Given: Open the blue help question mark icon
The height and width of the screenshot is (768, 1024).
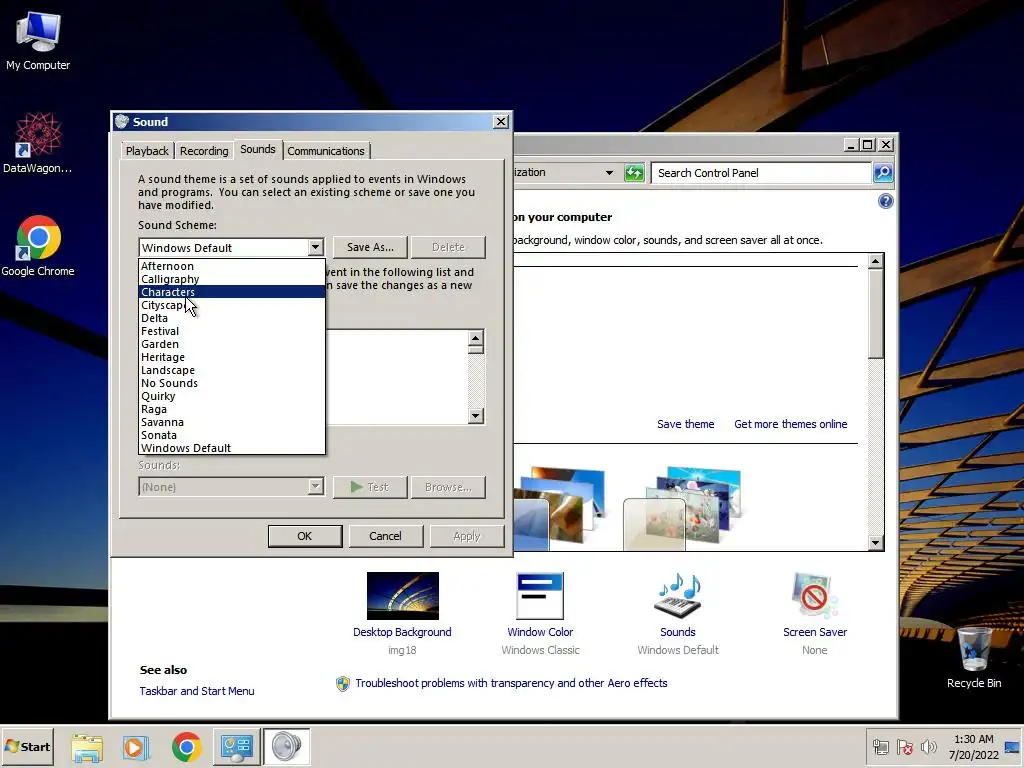Looking at the screenshot, I should (886, 201).
